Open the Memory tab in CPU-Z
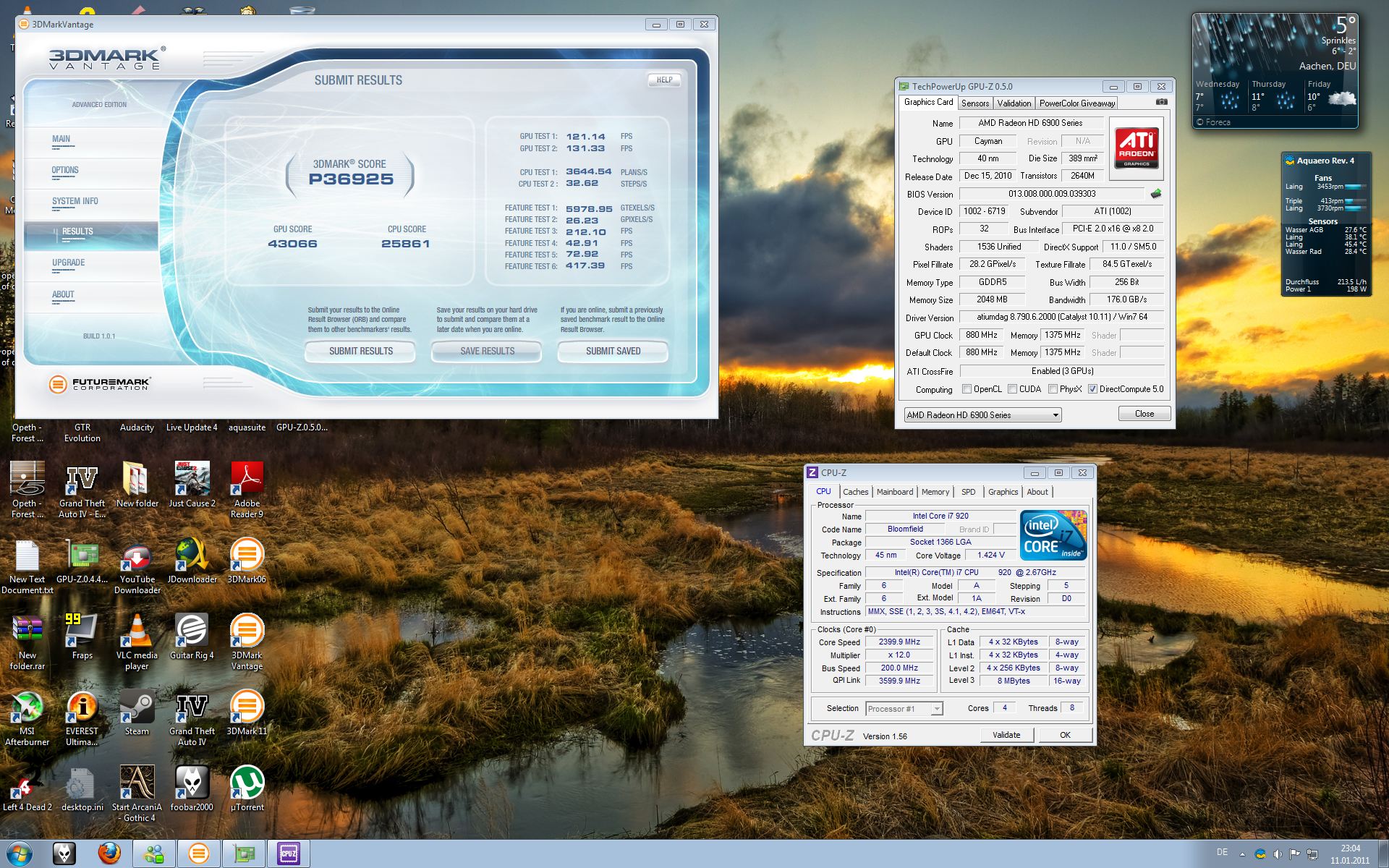The height and width of the screenshot is (868, 1389). pos(935,492)
